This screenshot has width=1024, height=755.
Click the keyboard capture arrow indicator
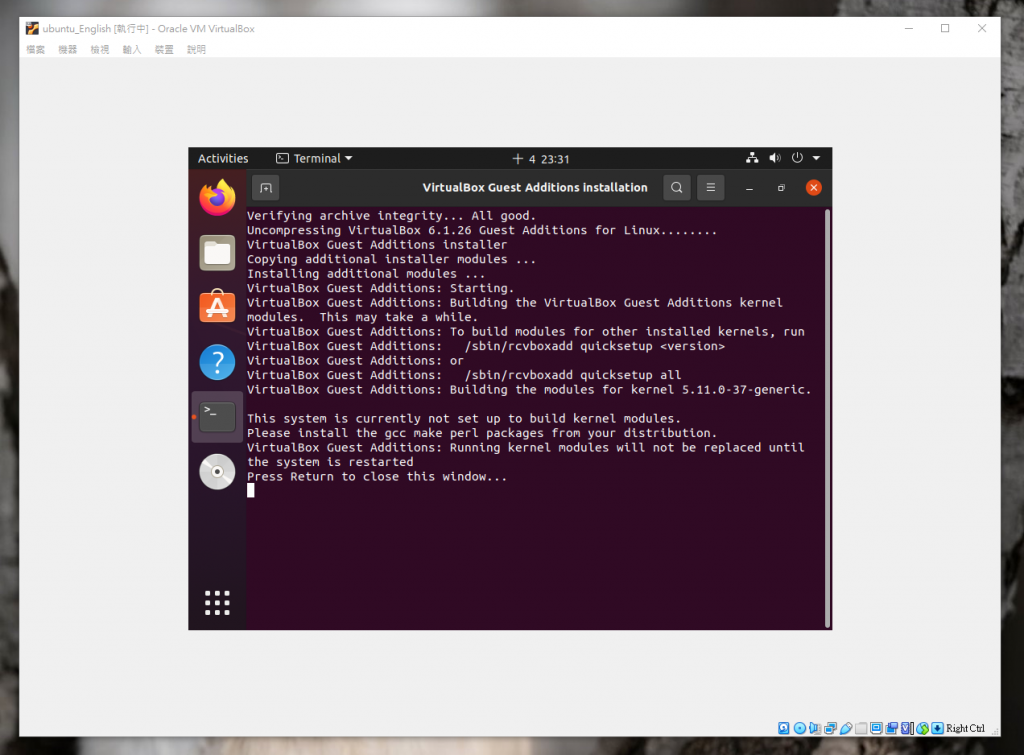coord(938,728)
